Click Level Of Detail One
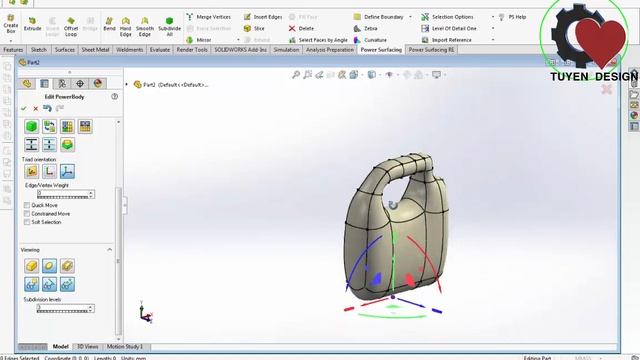This screenshot has height=360, width=640. click(449, 29)
